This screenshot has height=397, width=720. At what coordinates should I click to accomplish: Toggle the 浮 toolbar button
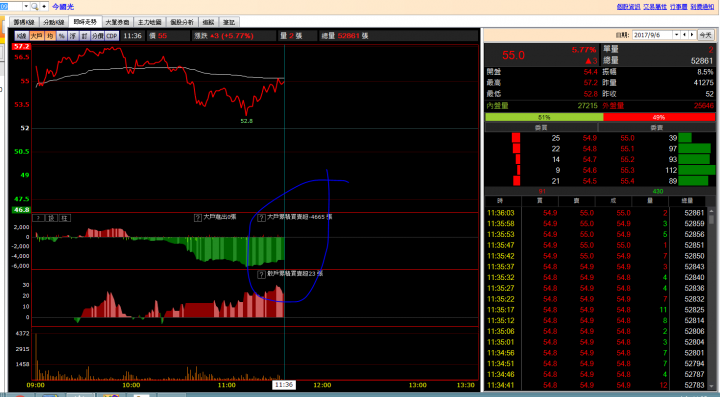[x=73, y=36]
